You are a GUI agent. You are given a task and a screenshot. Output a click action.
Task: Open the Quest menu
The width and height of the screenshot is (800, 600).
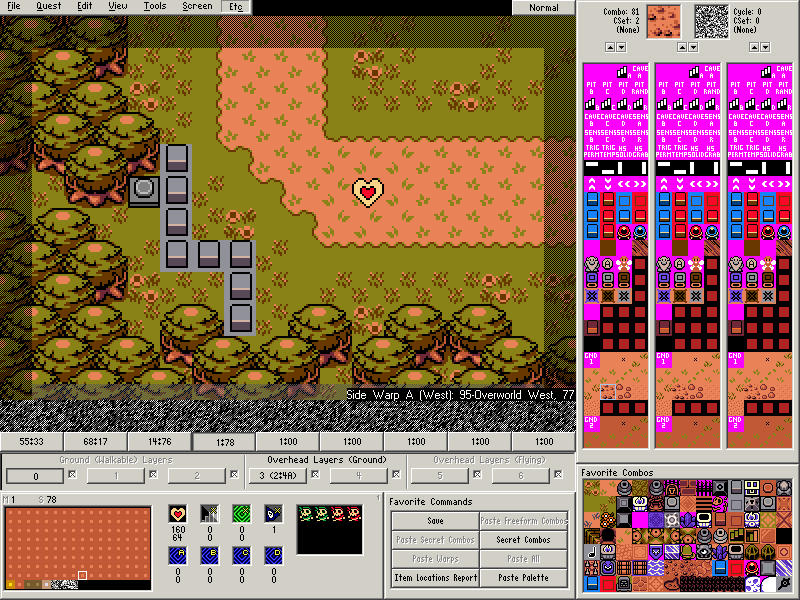pyautogui.click(x=48, y=6)
